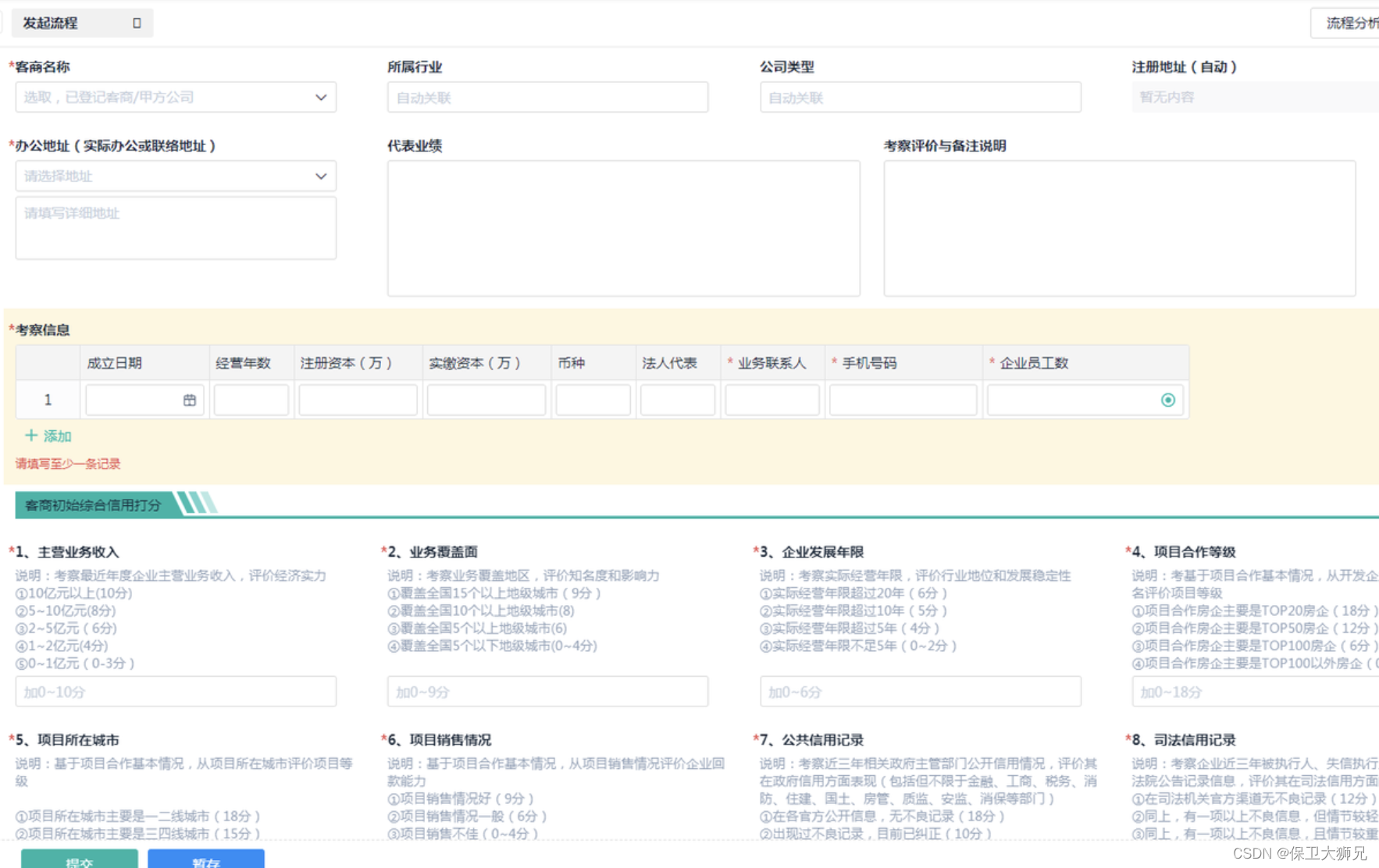Open the calendar icon in 成立日期 cell
This screenshot has height=868, width=1379.
pos(190,400)
